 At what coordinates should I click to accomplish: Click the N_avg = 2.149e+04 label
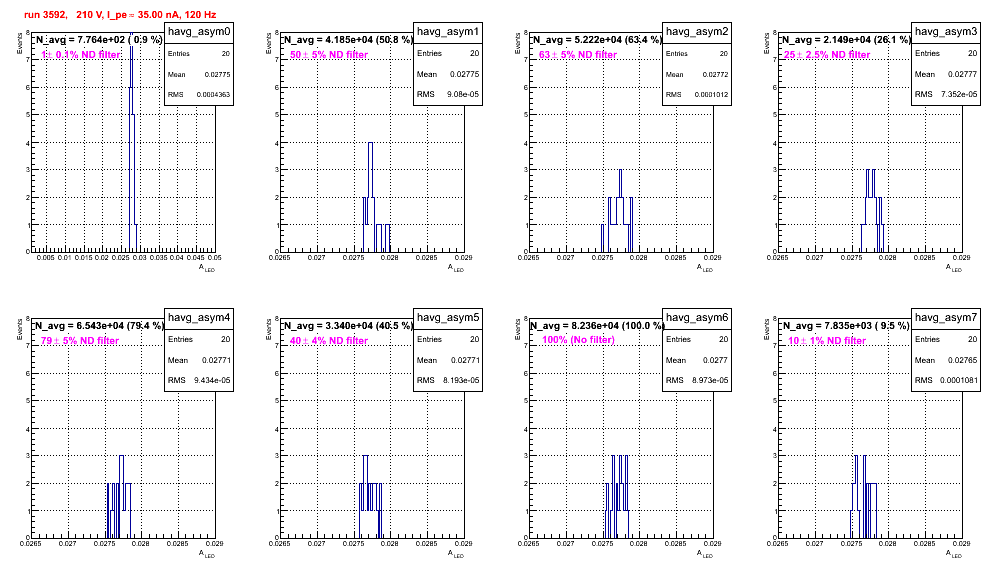(x=845, y=39)
